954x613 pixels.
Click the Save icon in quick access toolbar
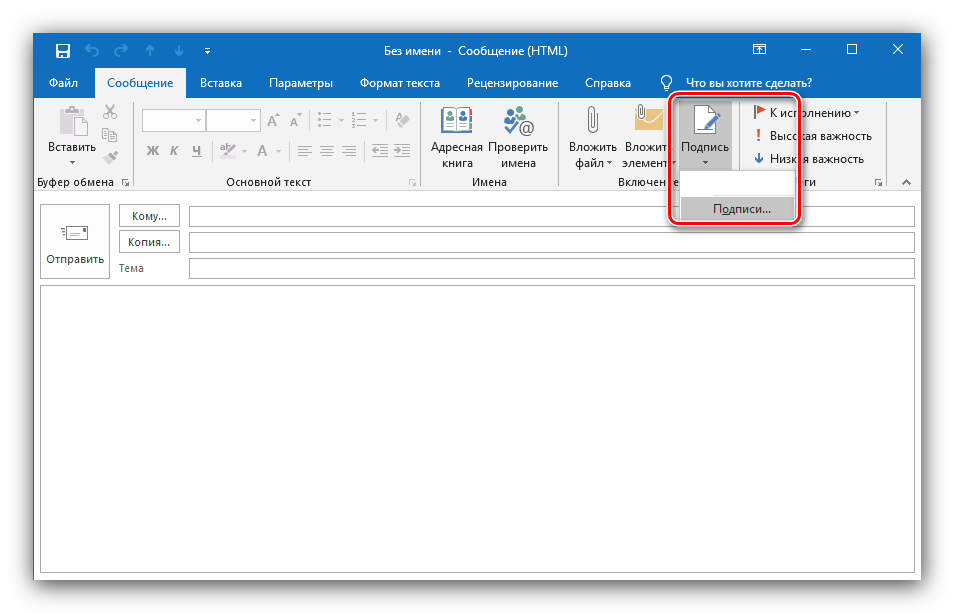click(x=62, y=50)
